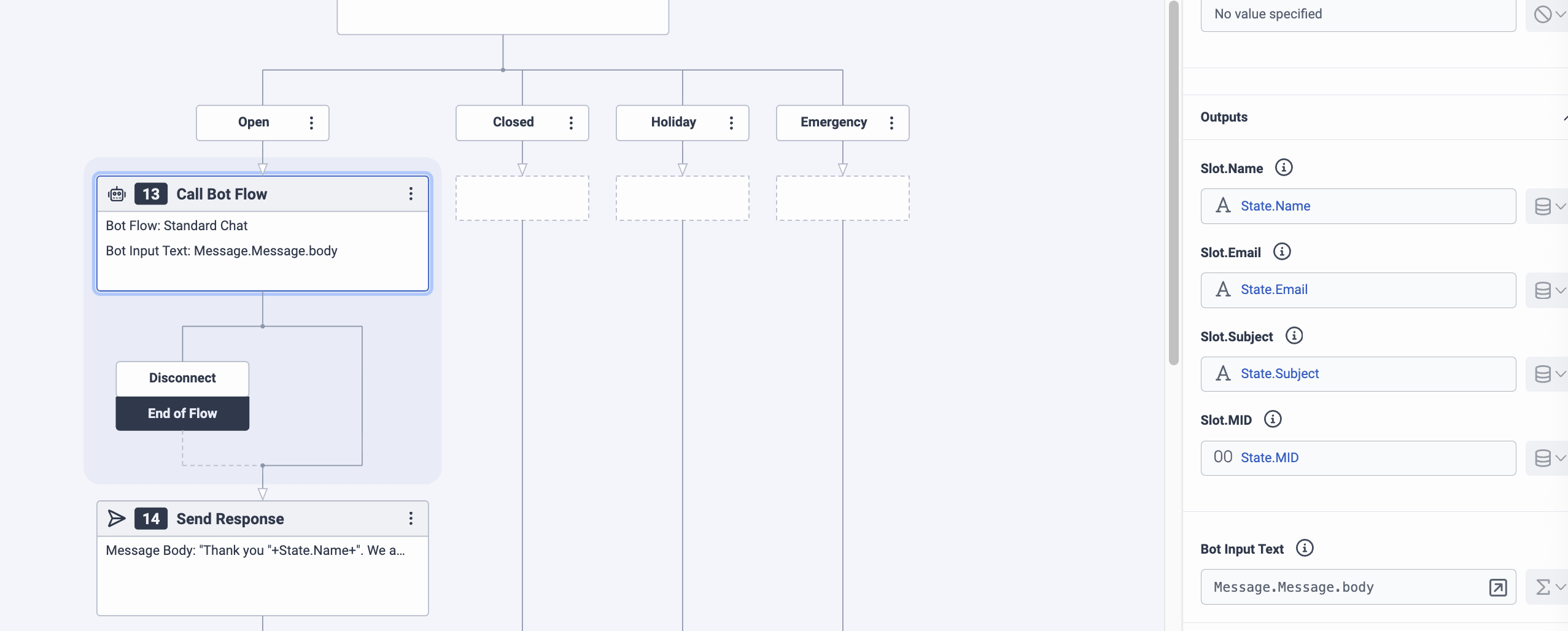Select the Emergency branch box

click(x=833, y=123)
